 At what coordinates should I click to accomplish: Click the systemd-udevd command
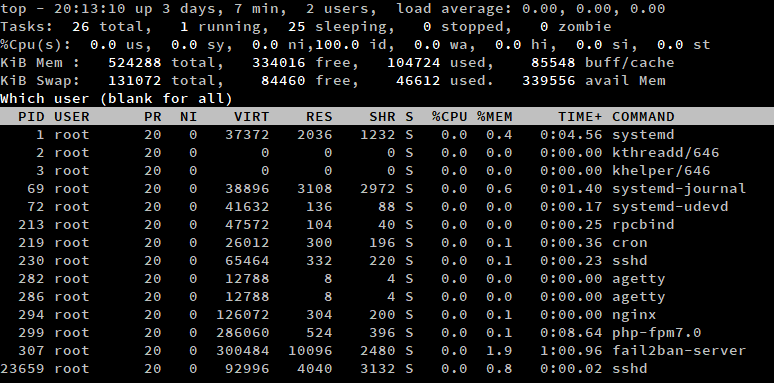(670, 207)
